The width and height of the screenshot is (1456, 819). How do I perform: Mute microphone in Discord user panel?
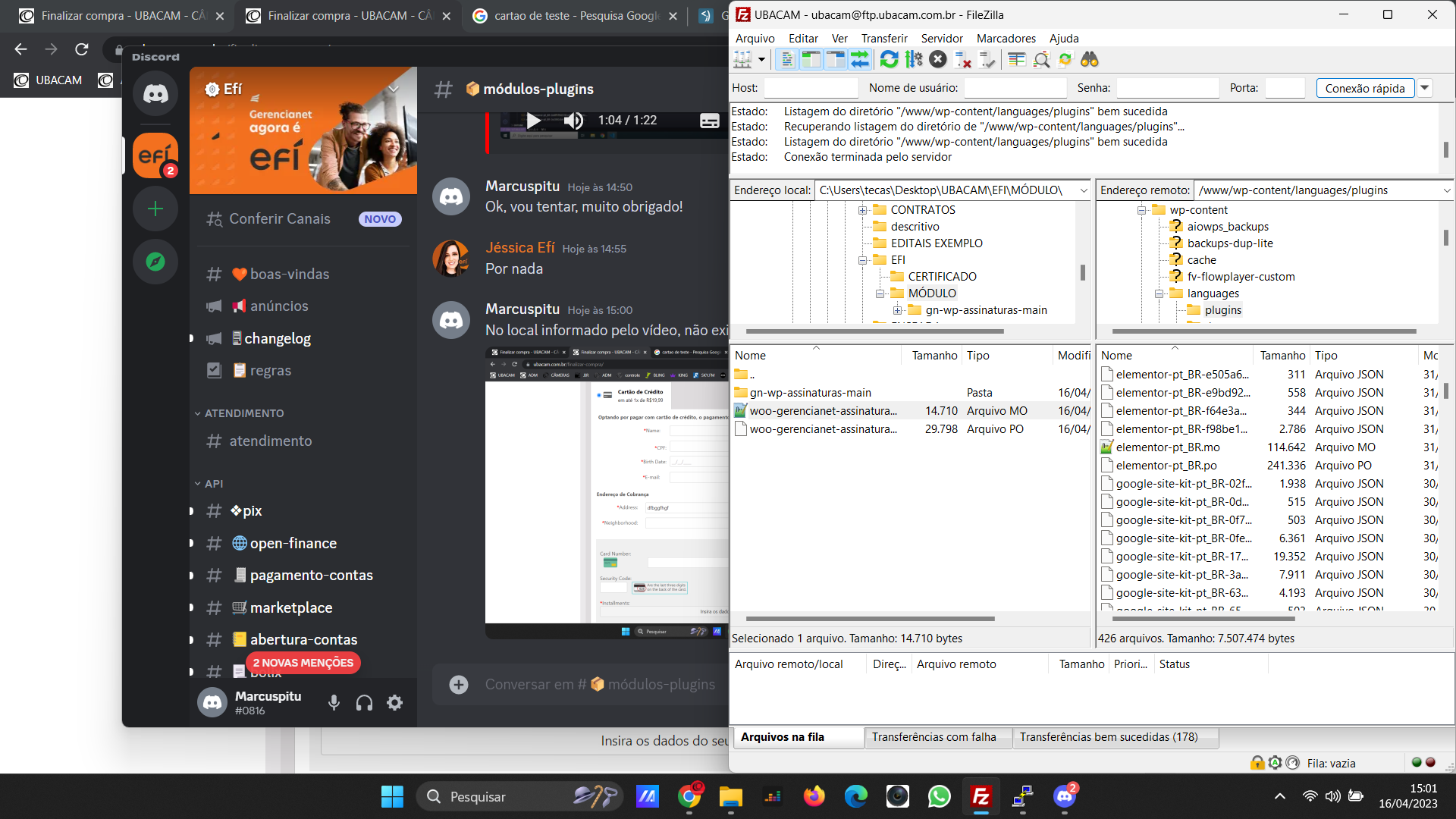pyautogui.click(x=334, y=703)
